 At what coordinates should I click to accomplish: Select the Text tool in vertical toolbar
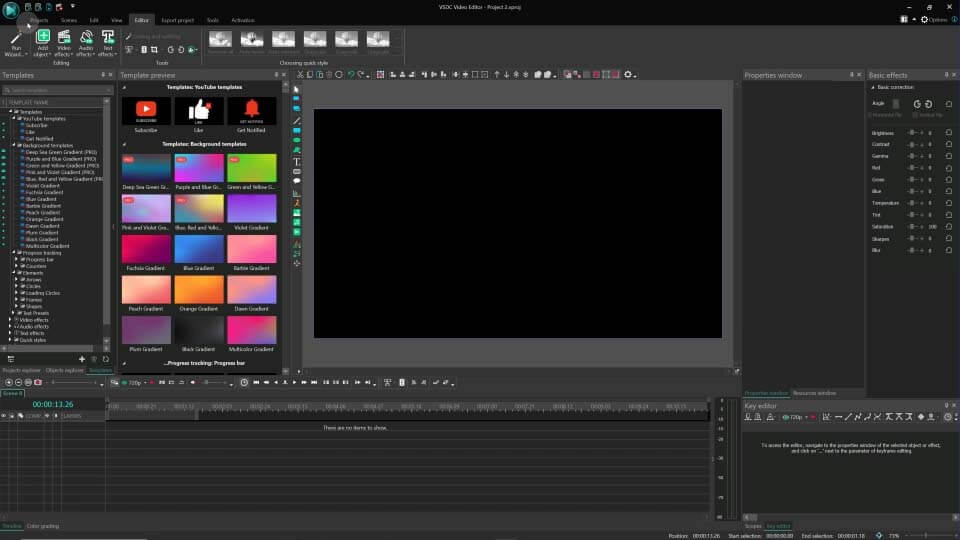pyautogui.click(x=297, y=162)
